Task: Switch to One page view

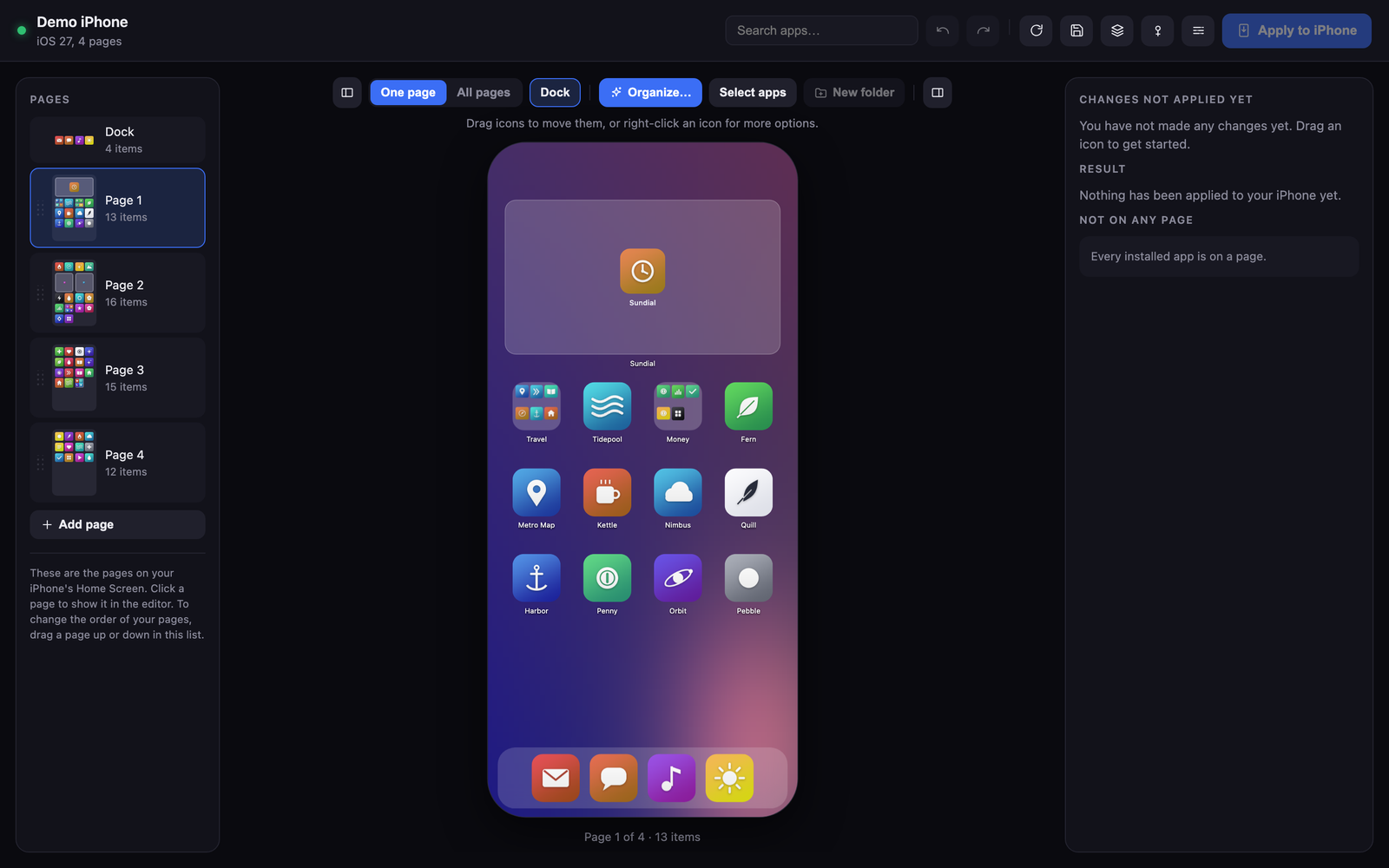Action: pyautogui.click(x=408, y=93)
